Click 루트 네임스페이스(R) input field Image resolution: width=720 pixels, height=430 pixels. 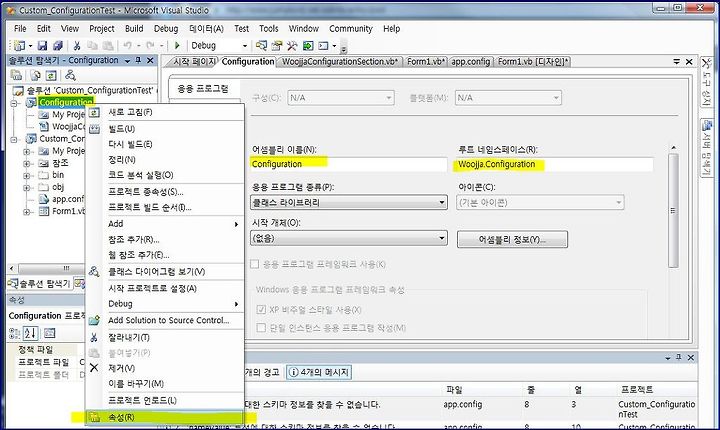point(554,164)
